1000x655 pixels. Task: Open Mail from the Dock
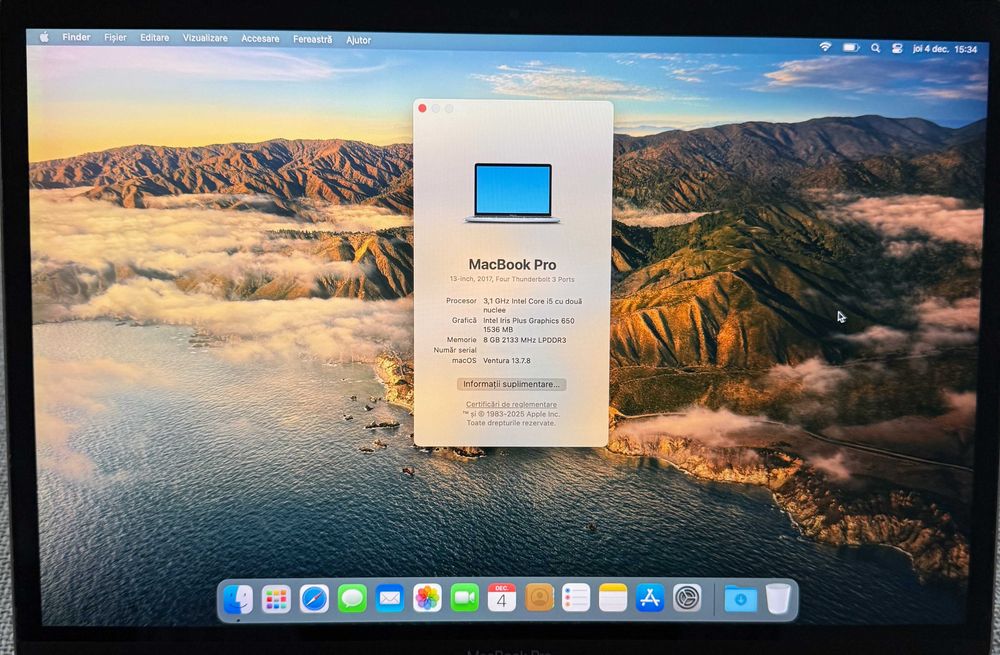[390, 599]
